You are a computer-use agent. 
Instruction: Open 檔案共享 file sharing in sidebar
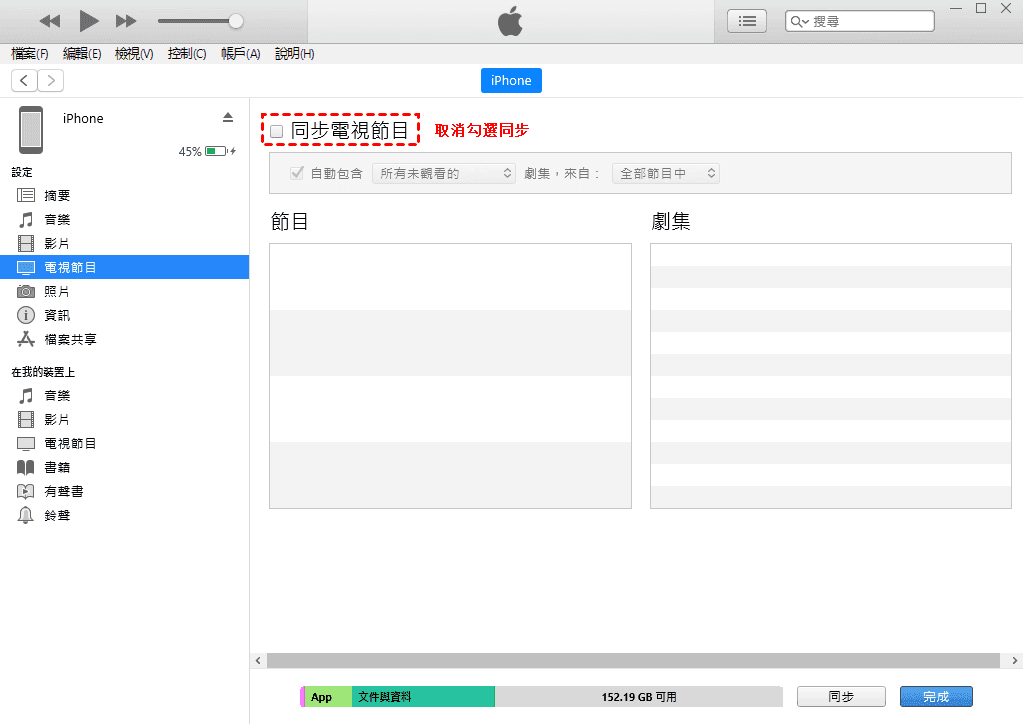[x=70, y=340]
